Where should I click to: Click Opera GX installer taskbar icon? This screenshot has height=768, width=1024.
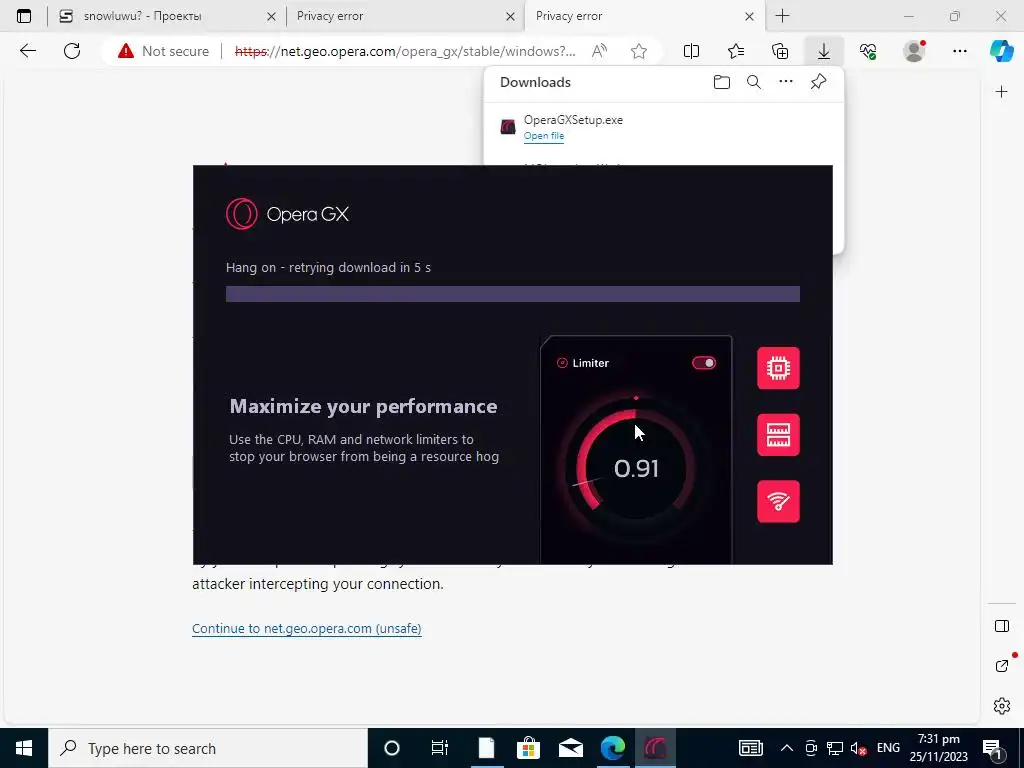coord(655,748)
